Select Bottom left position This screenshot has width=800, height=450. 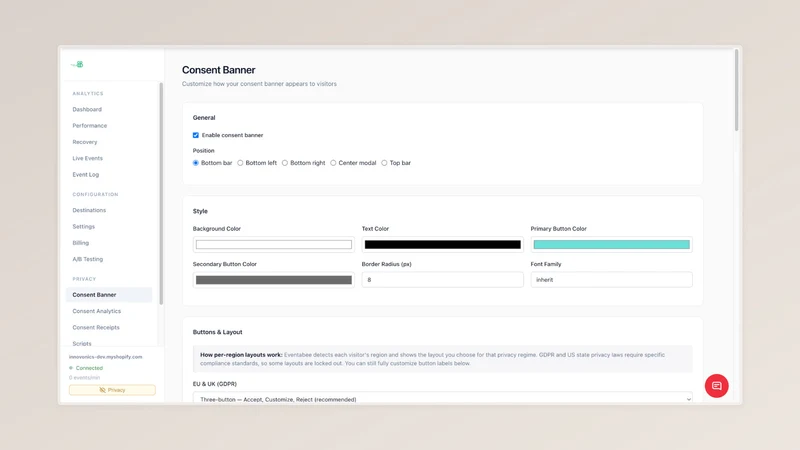pyautogui.click(x=240, y=163)
